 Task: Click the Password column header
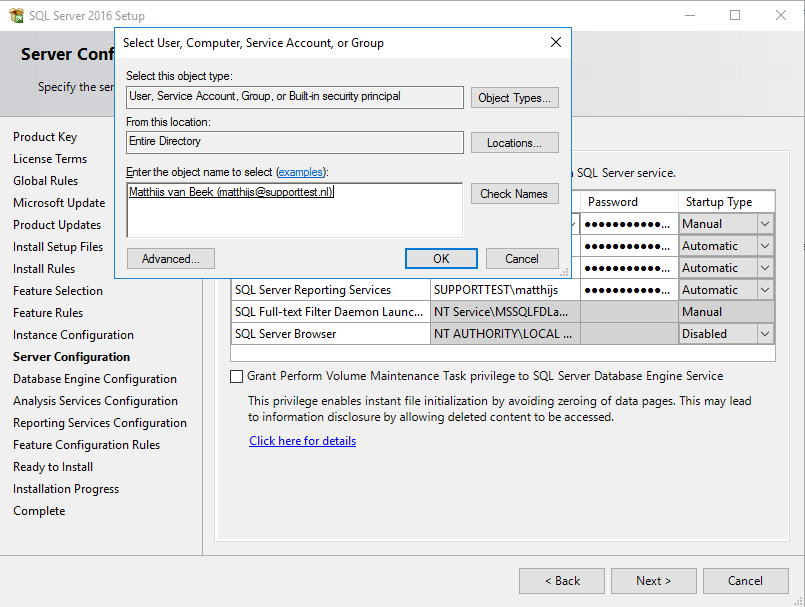(629, 202)
